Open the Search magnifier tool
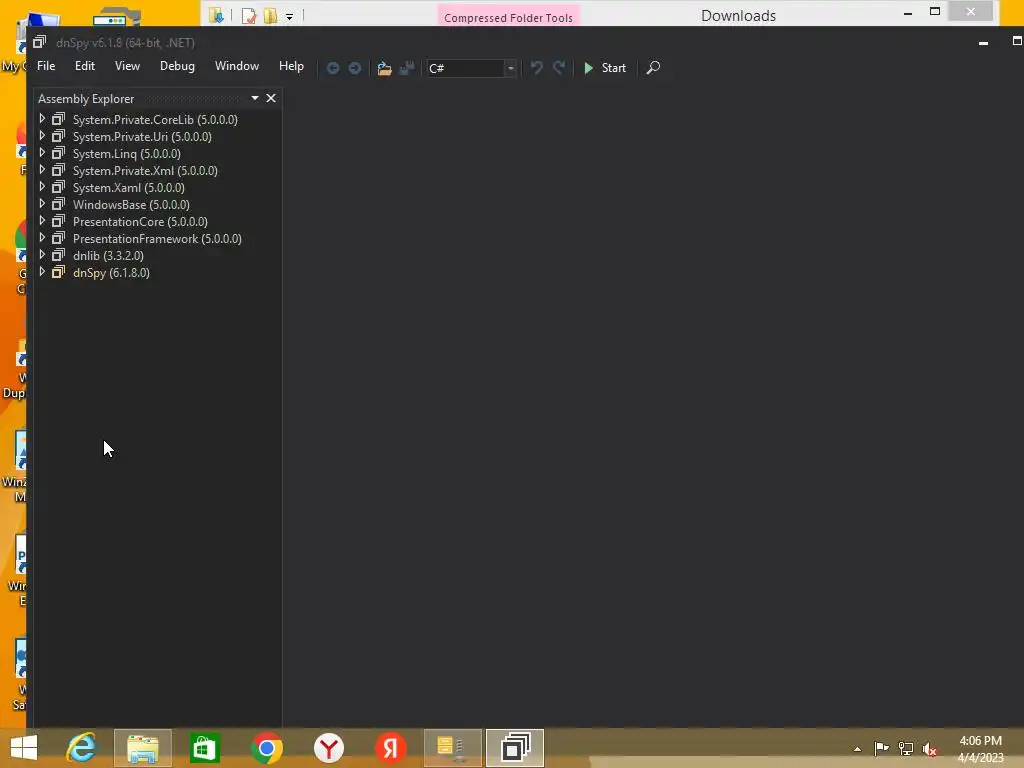This screenshot has height=768, width=1024. [653, 68]
